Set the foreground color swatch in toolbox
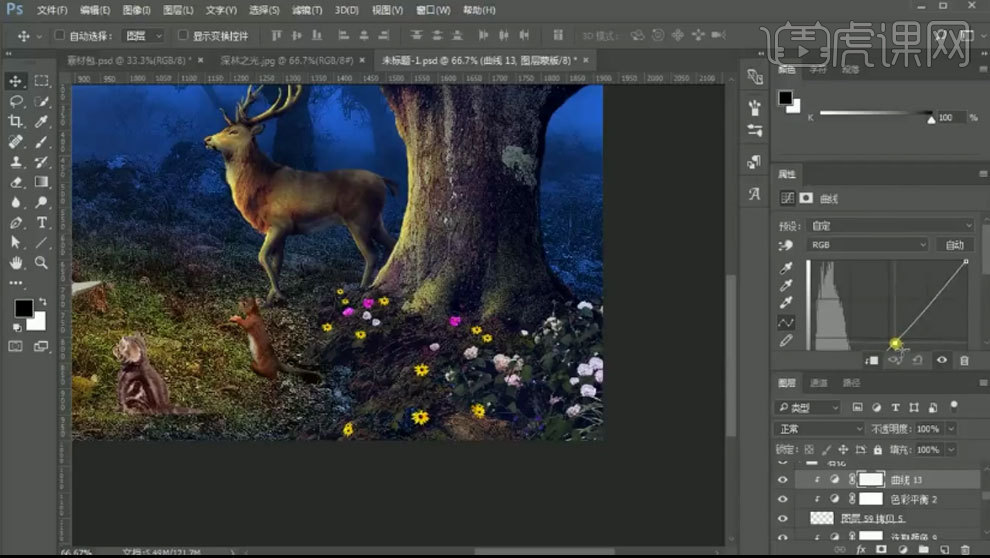 tap(23, 308)
